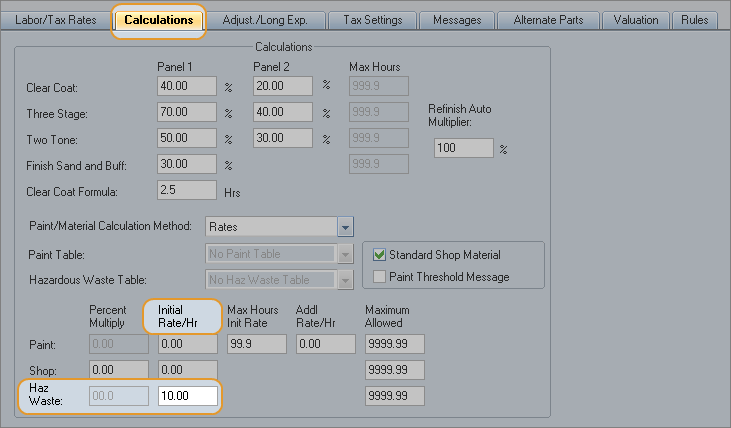
Task: Click the Clear Coat Panel 1 field
Action: [x=187, y=86]
